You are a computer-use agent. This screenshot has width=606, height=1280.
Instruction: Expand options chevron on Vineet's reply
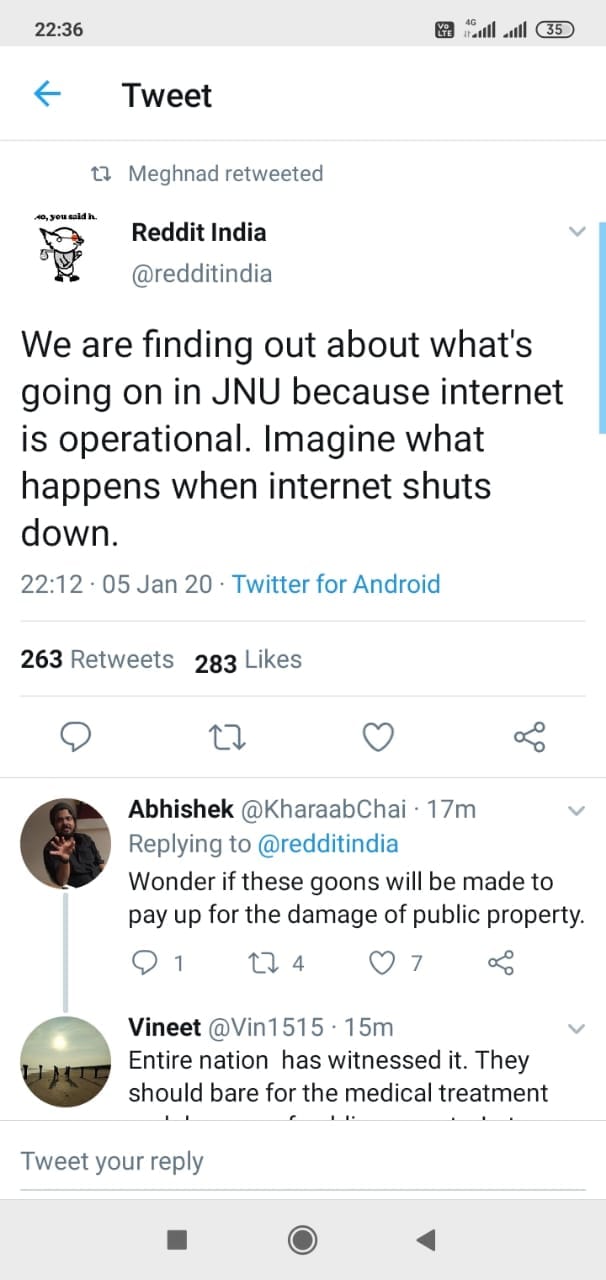click(x=577, y=1028)
